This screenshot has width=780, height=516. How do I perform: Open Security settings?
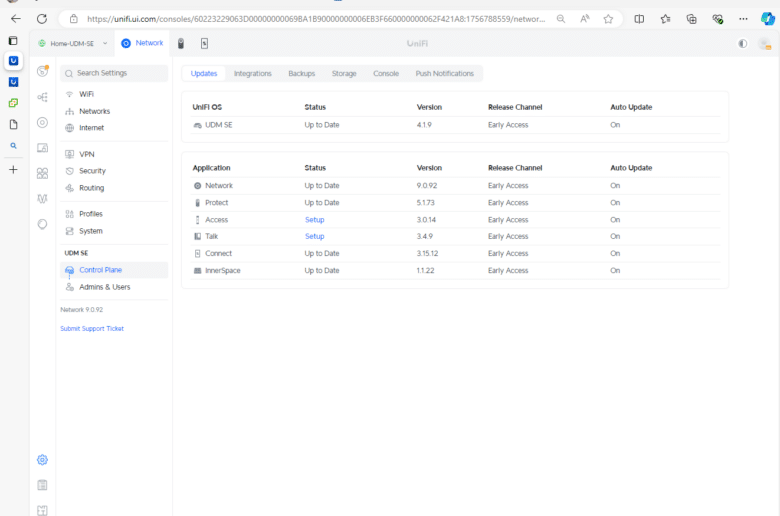click(93, 171)
